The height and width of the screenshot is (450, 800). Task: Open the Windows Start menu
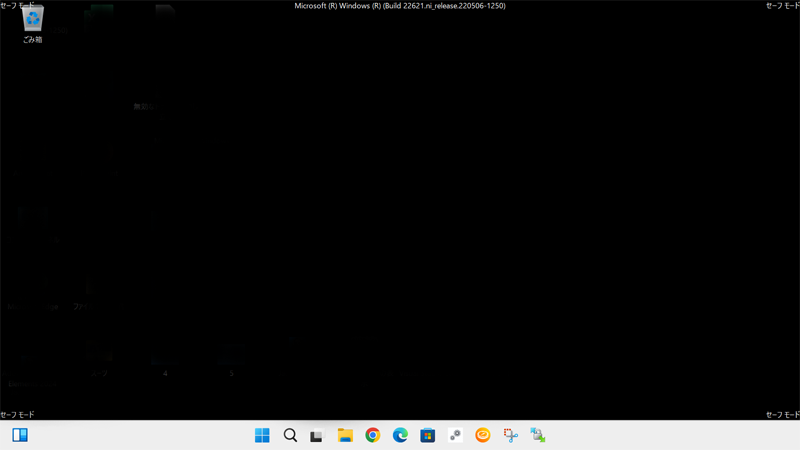point(262,435)
